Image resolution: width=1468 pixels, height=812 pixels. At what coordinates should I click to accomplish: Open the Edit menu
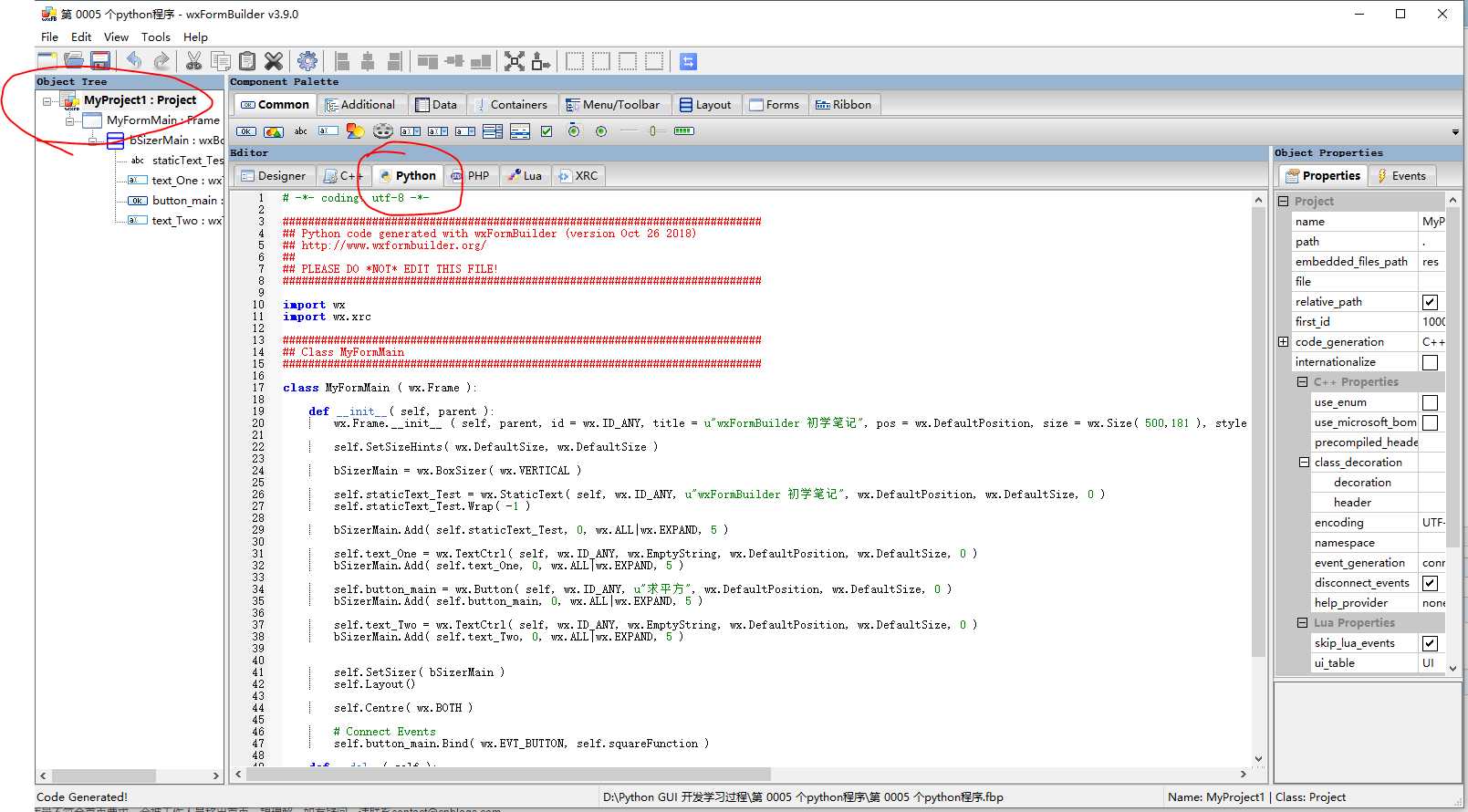pyautogui.click(x=81, y=36)
